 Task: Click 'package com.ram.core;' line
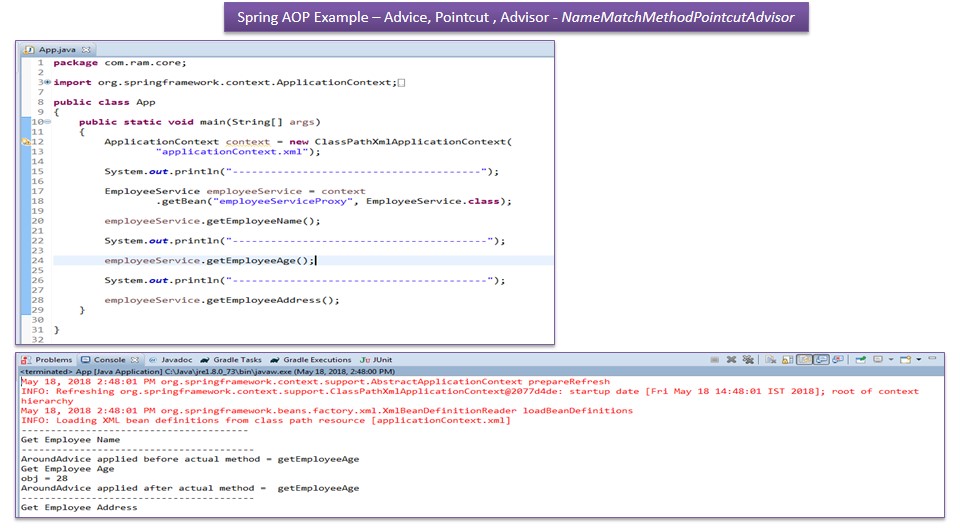pyautogui.click(x=119, y=62)
